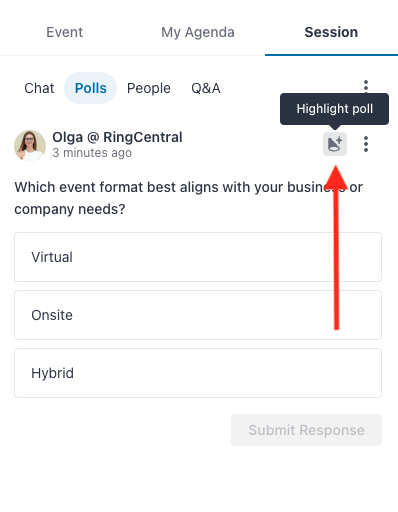Select the Virtual poll option
This screenshot has width=398, height=512.
click(x=198, y=257)
